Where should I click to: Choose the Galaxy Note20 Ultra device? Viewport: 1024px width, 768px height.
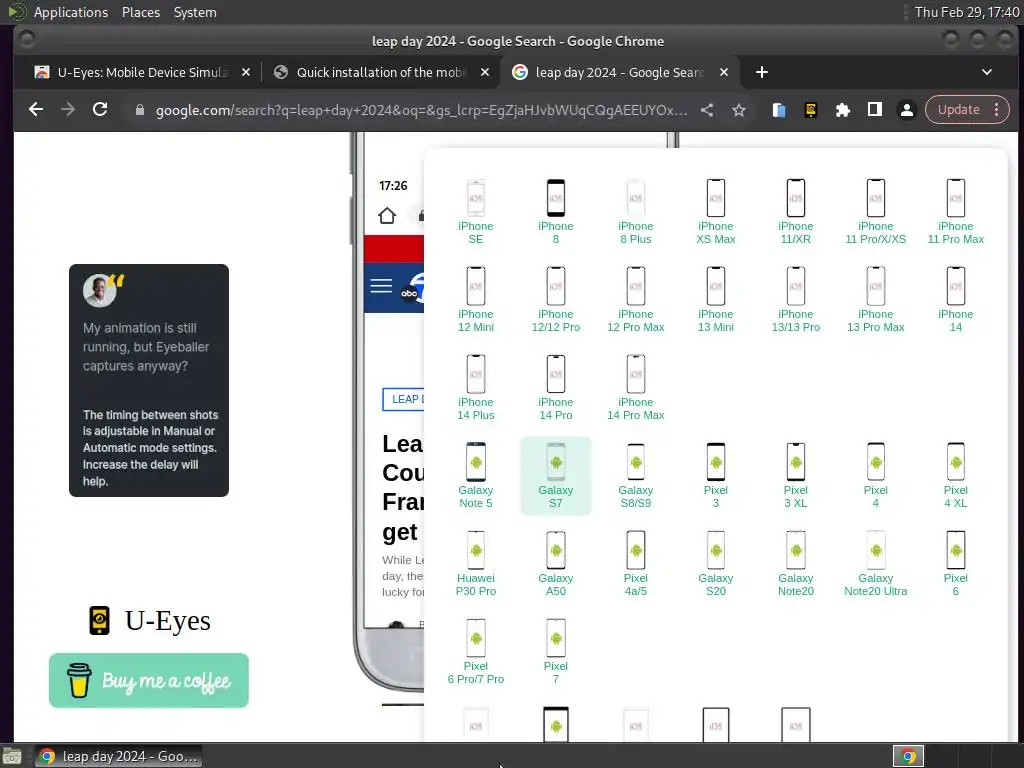coord(875,564)
